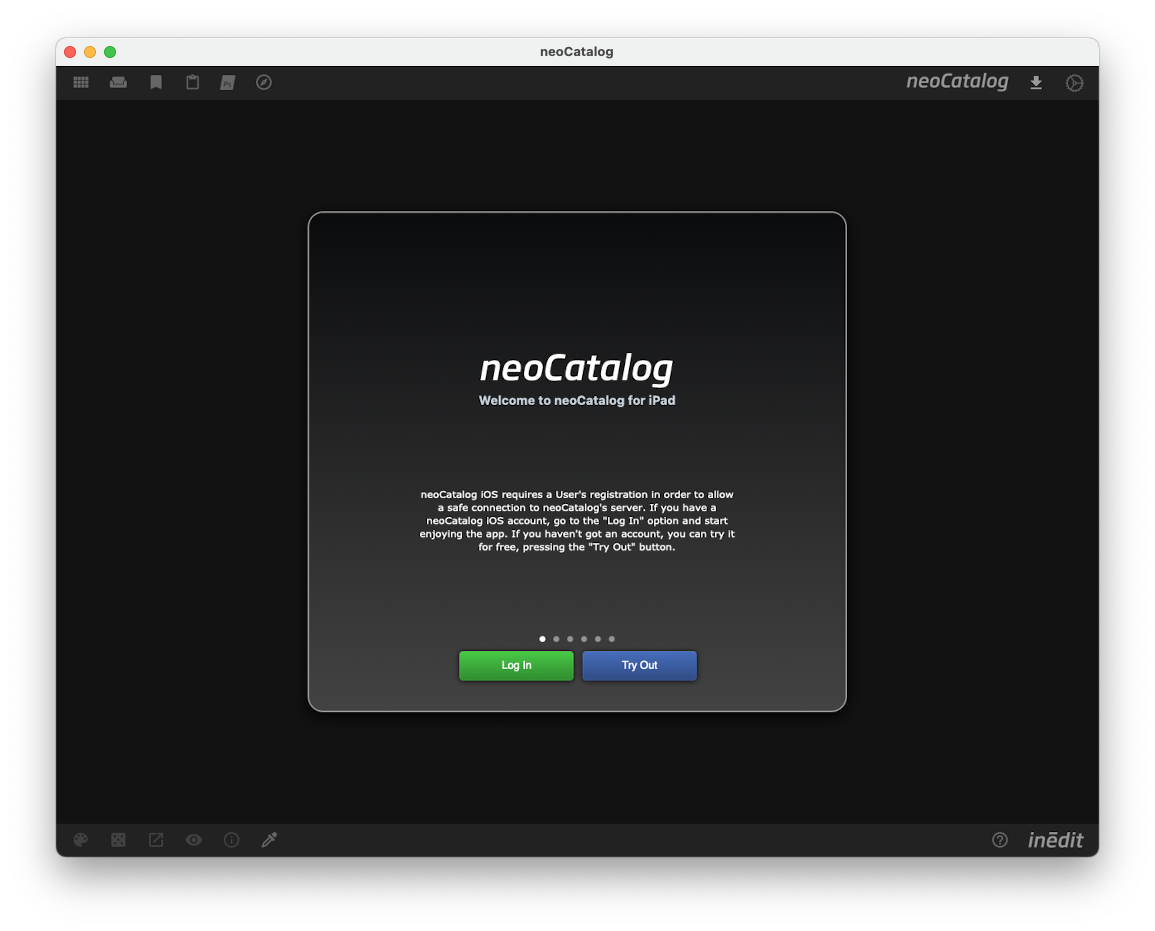Click the compass icon in top toolbar
The image size is (1155, 931).
(264, 82)
